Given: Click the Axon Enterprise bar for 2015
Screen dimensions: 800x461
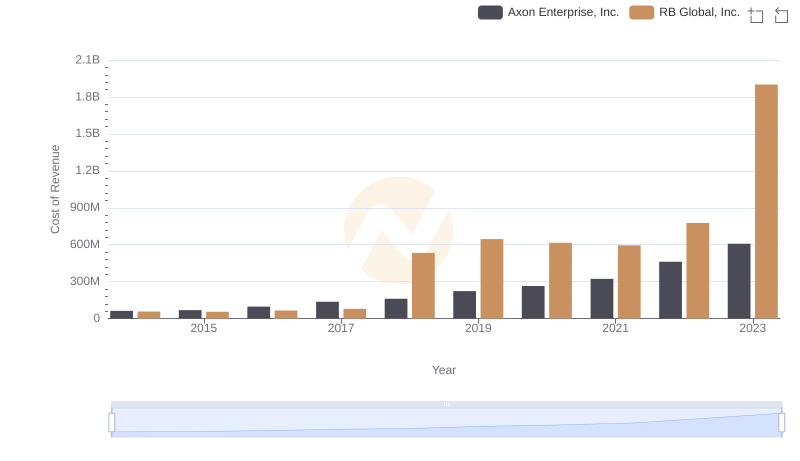Looking at the screenshot, I should [190, 314].
